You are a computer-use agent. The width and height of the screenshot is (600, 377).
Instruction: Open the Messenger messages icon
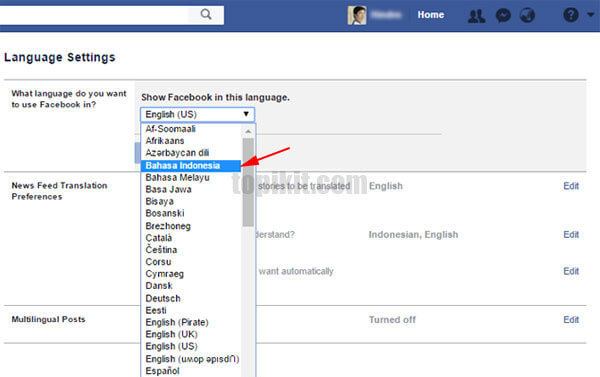coord(503,15)
